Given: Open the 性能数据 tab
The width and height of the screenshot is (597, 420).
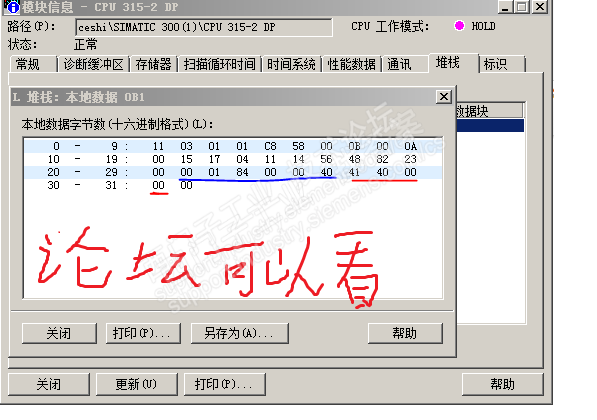Looking at the screenshot, I should click(x=351, y=64).
